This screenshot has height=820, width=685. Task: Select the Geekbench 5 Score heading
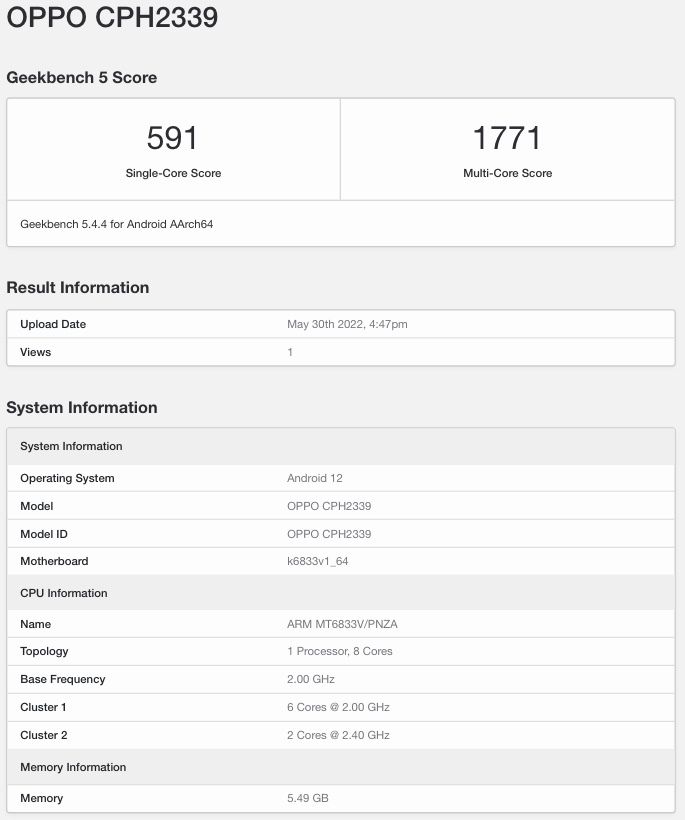tap(82, 77)
